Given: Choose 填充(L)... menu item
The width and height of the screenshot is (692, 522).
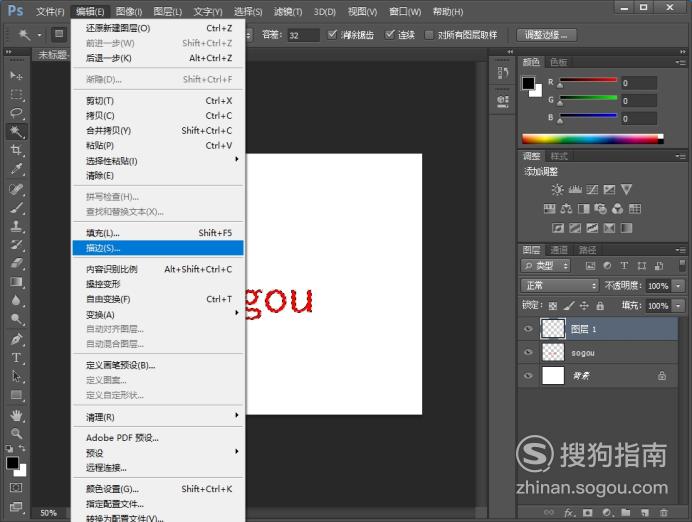Looking at the screenshot, I should click(x=158, y=233).
